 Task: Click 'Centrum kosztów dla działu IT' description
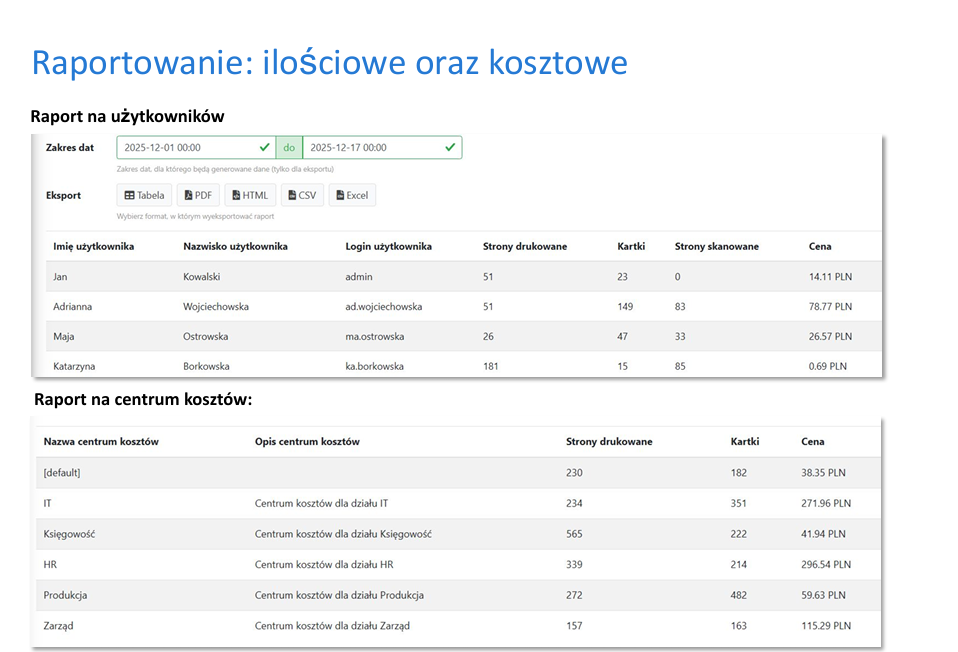click(x=321, y=504)
